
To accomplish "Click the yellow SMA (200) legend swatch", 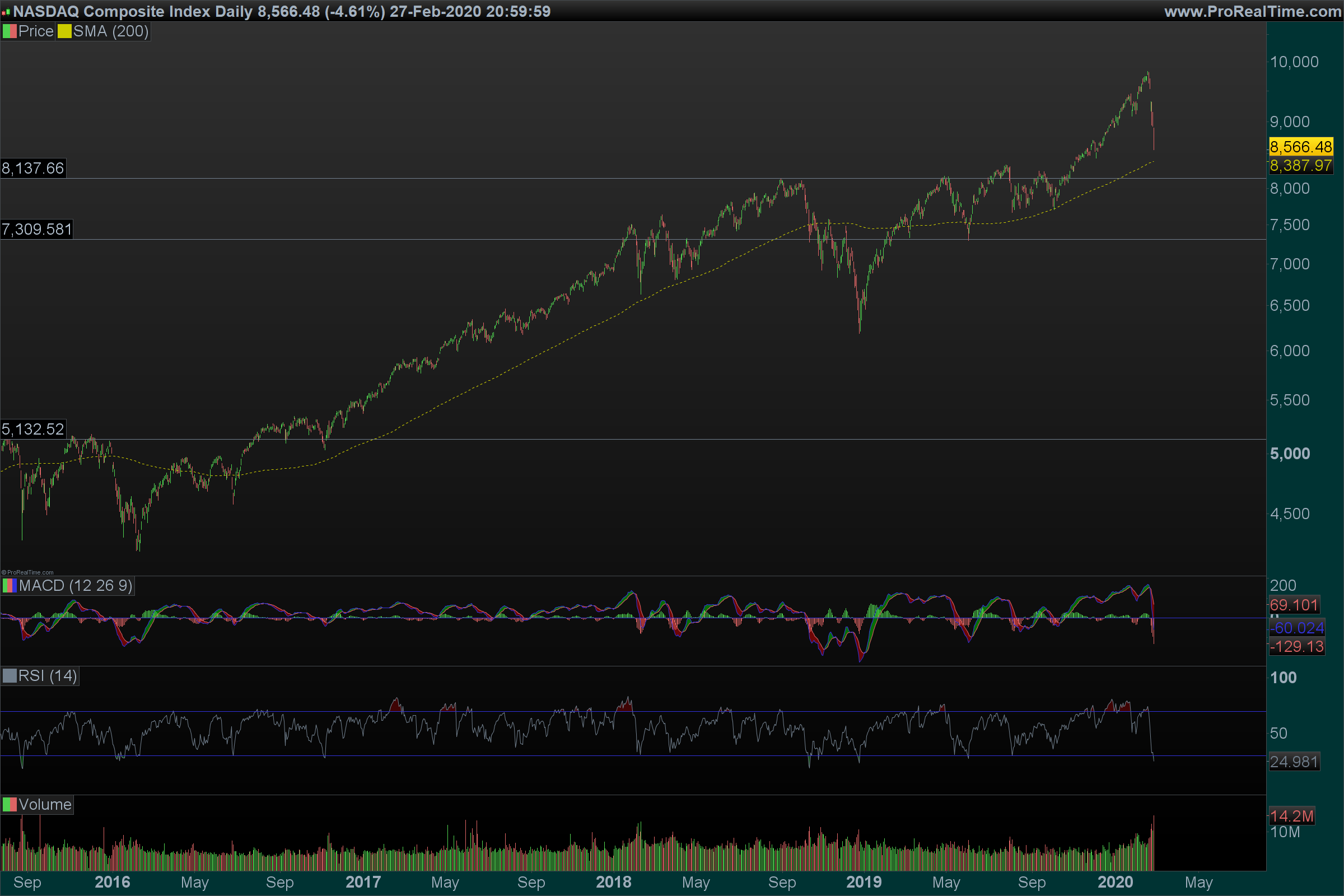I will (x=64, y=31).
